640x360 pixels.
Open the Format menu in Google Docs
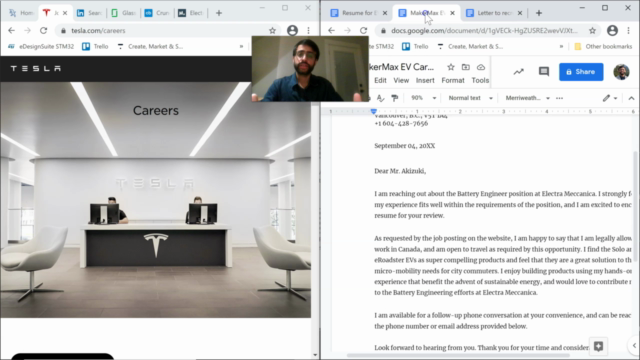point(453,80)
